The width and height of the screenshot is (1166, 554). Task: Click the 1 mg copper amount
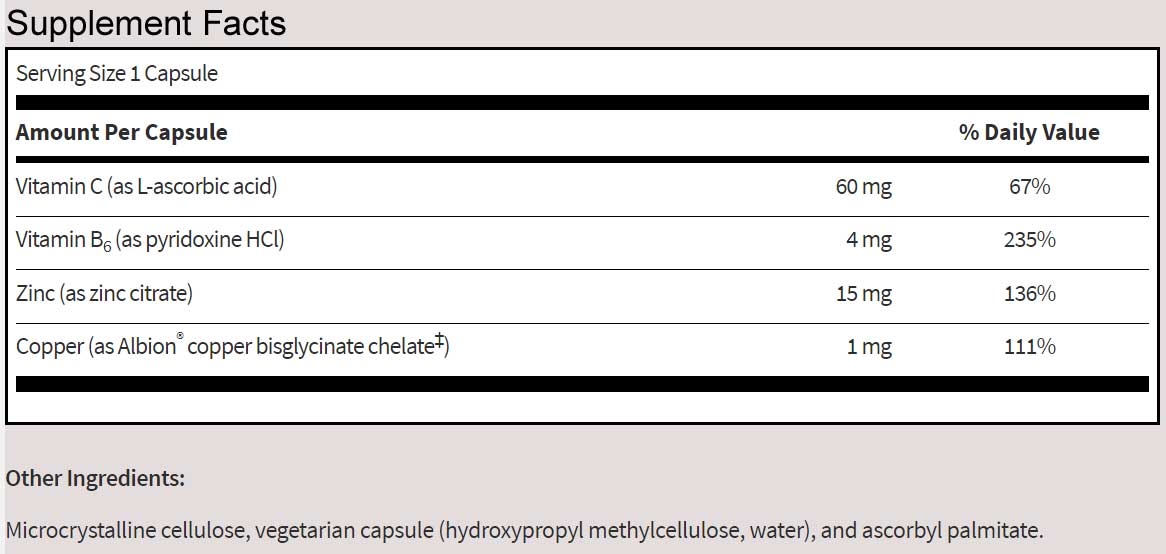pos(868,347)
